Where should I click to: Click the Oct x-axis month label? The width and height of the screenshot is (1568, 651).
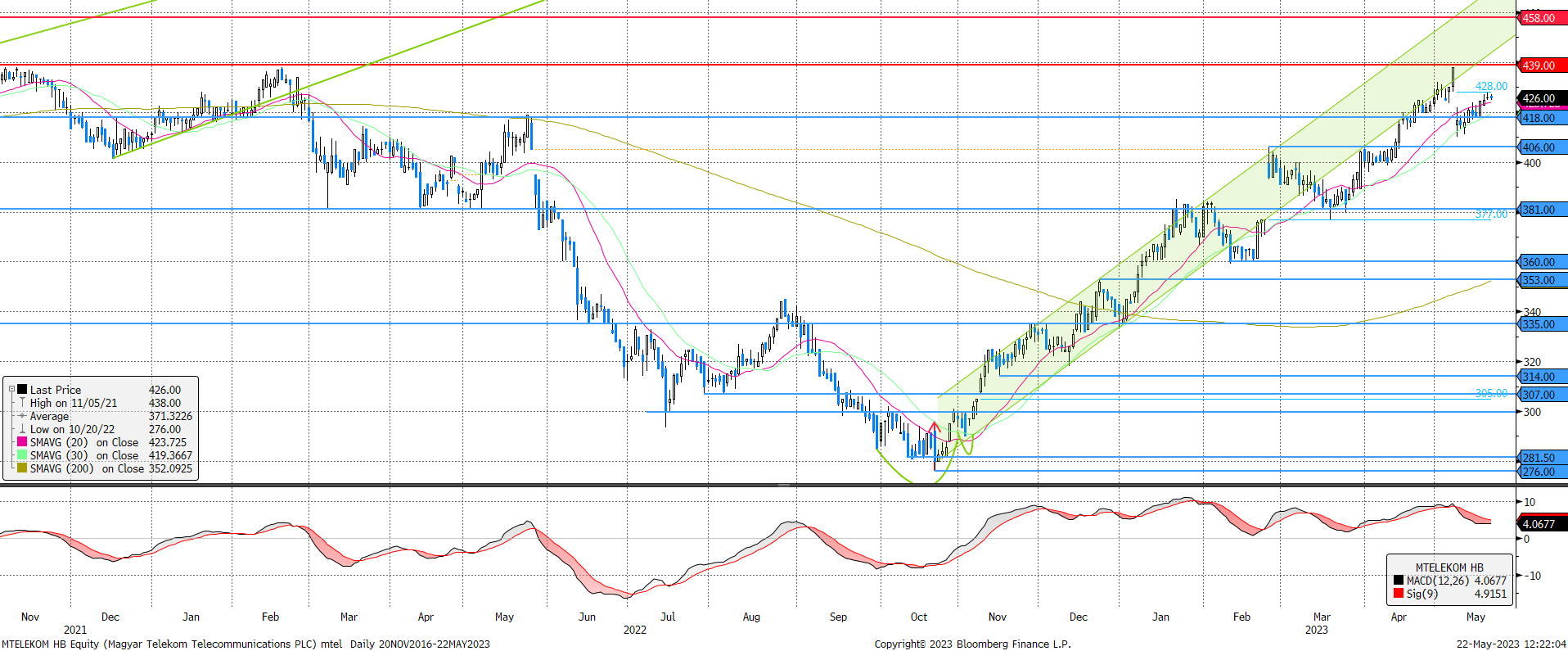pos(919,617)
